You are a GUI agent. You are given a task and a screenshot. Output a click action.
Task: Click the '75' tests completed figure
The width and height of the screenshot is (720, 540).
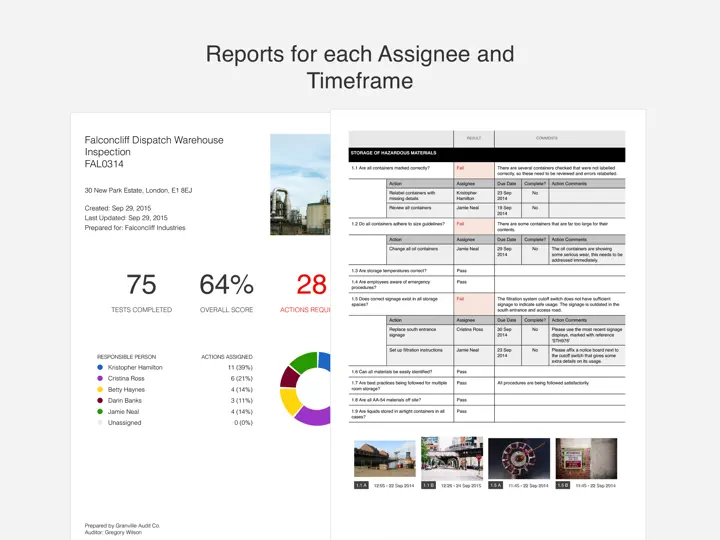(141, 284)
